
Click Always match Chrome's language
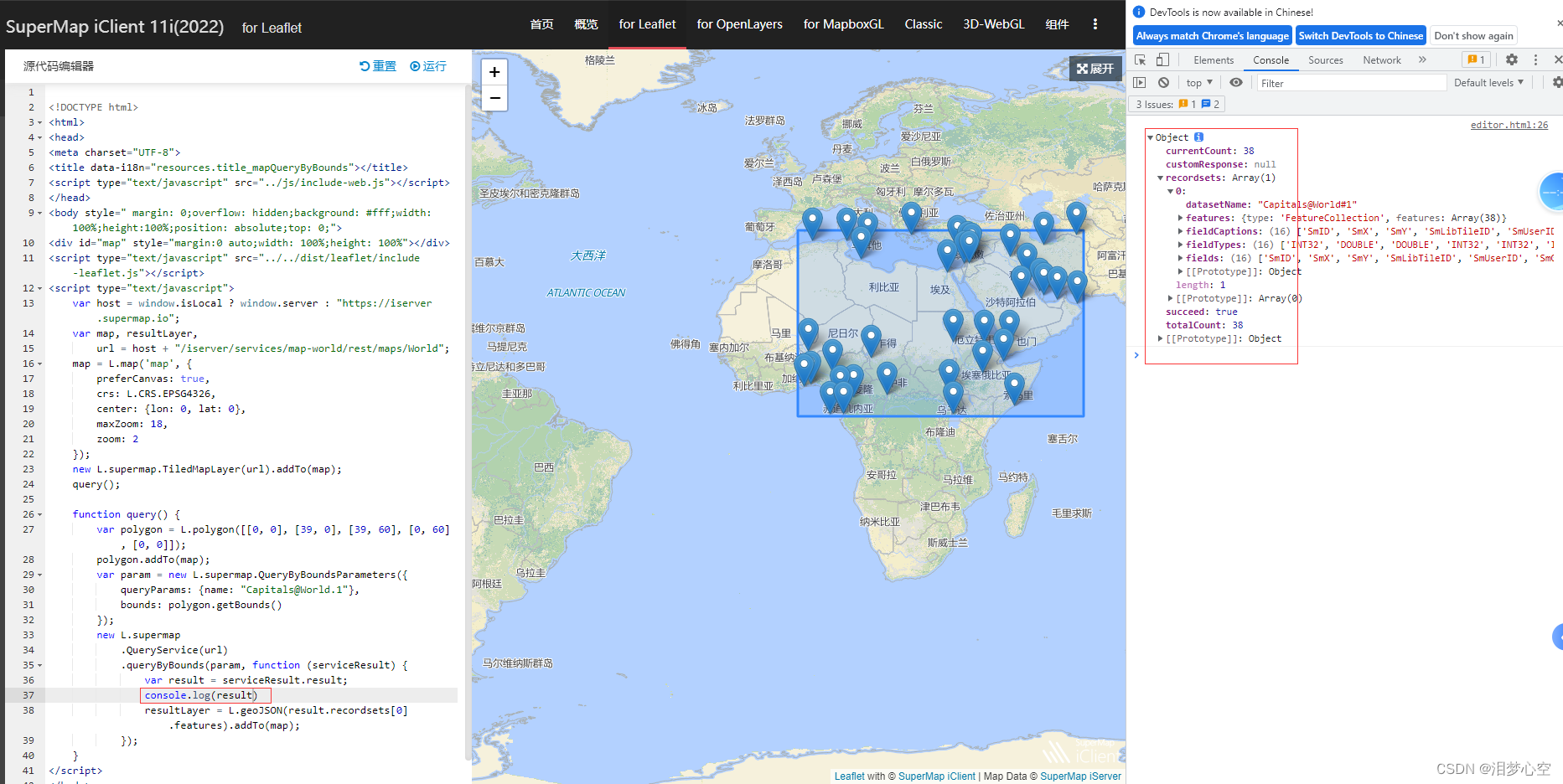click(1212, 36)
